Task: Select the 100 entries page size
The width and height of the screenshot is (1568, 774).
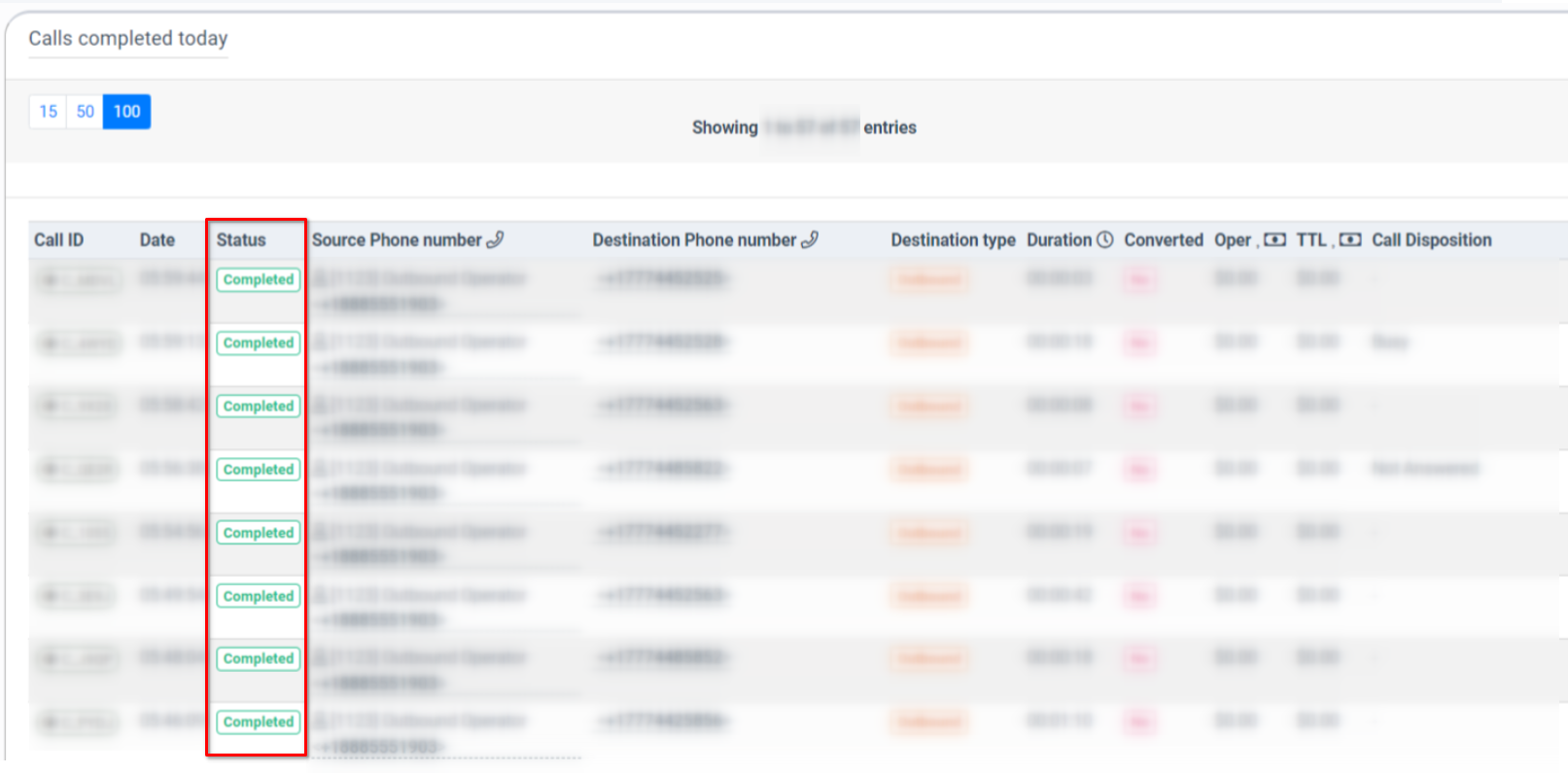Action: coord(126,112)
